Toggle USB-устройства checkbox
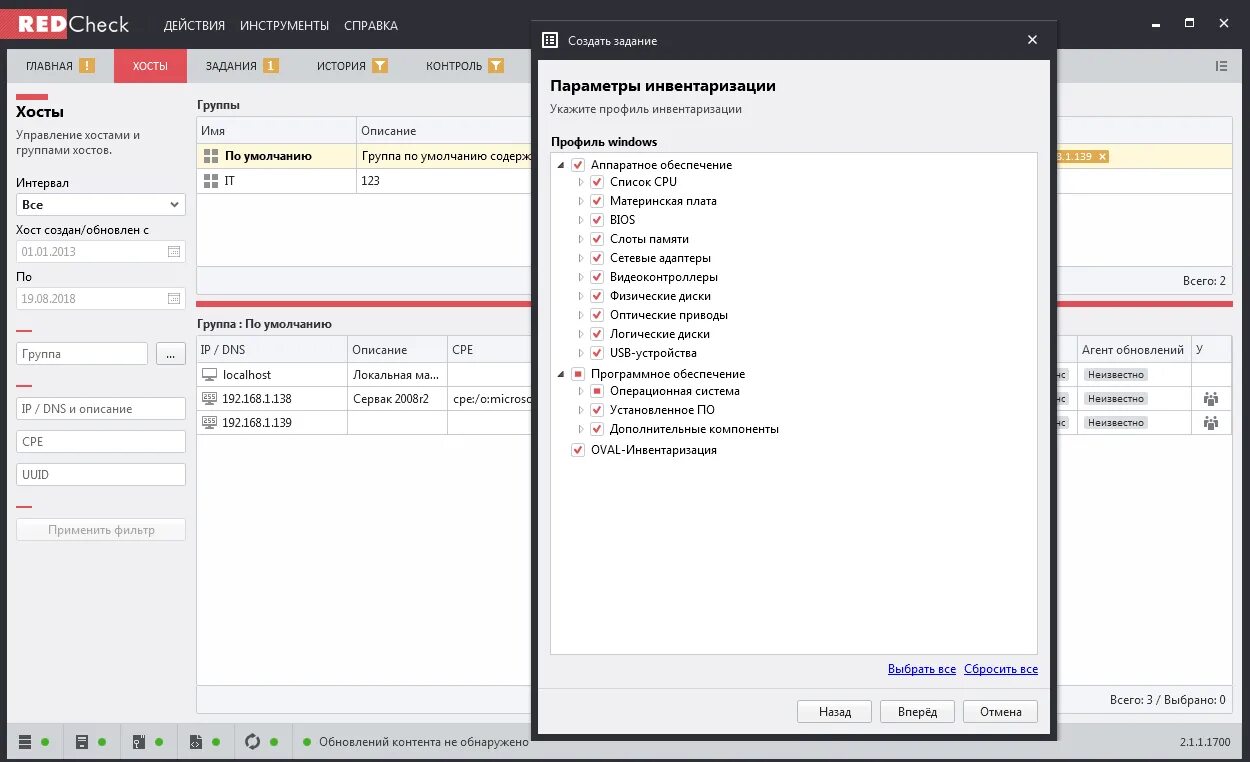 pyautogui.click(x=597, y=353)
